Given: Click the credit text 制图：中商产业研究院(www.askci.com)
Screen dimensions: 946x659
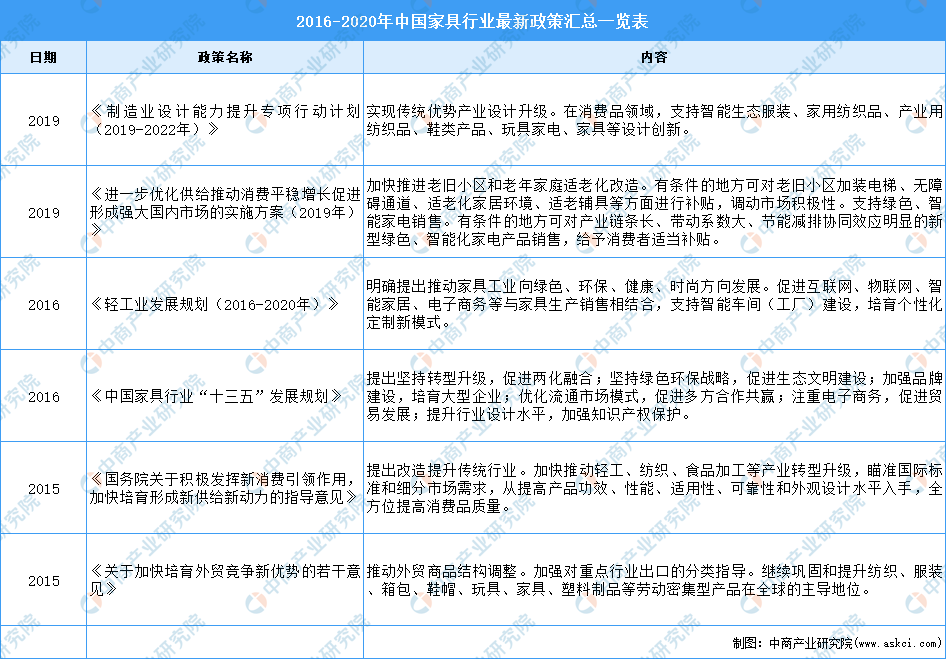Looking at the screenshot, I should [835, 643].
